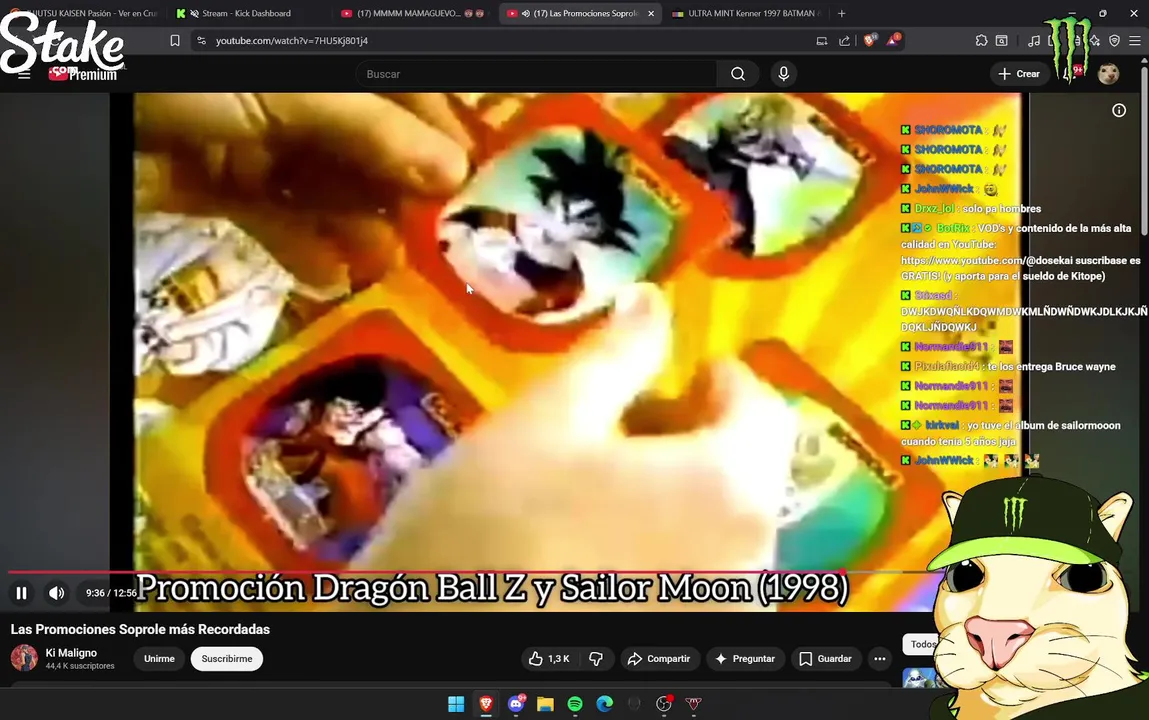1149x720 pixels.
Task: Open the YouTube hamburger guide menu
Action: [24, 74]
